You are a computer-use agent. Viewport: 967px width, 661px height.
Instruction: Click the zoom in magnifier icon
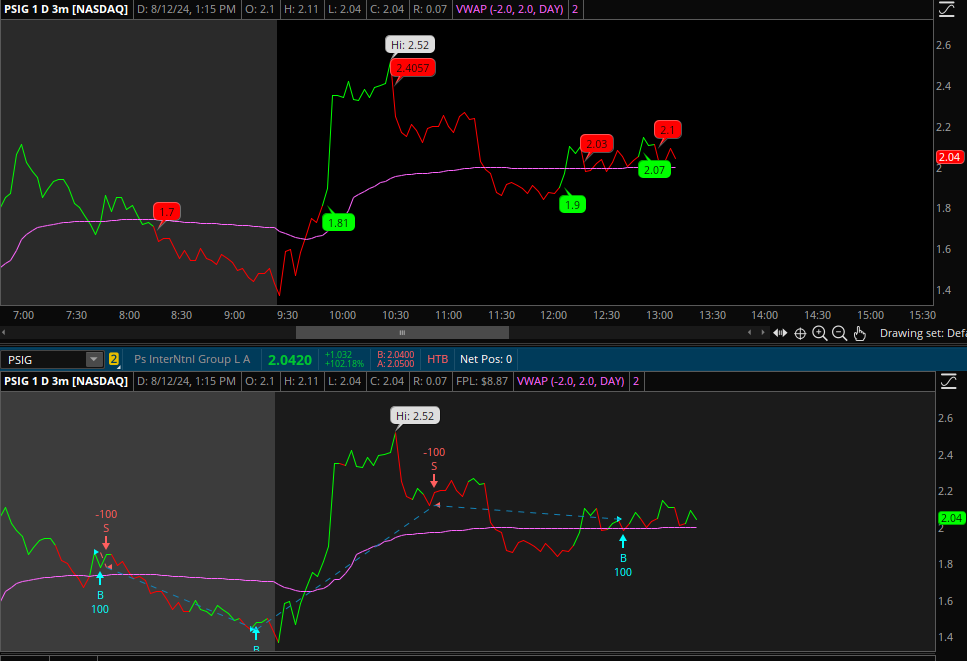820,333
